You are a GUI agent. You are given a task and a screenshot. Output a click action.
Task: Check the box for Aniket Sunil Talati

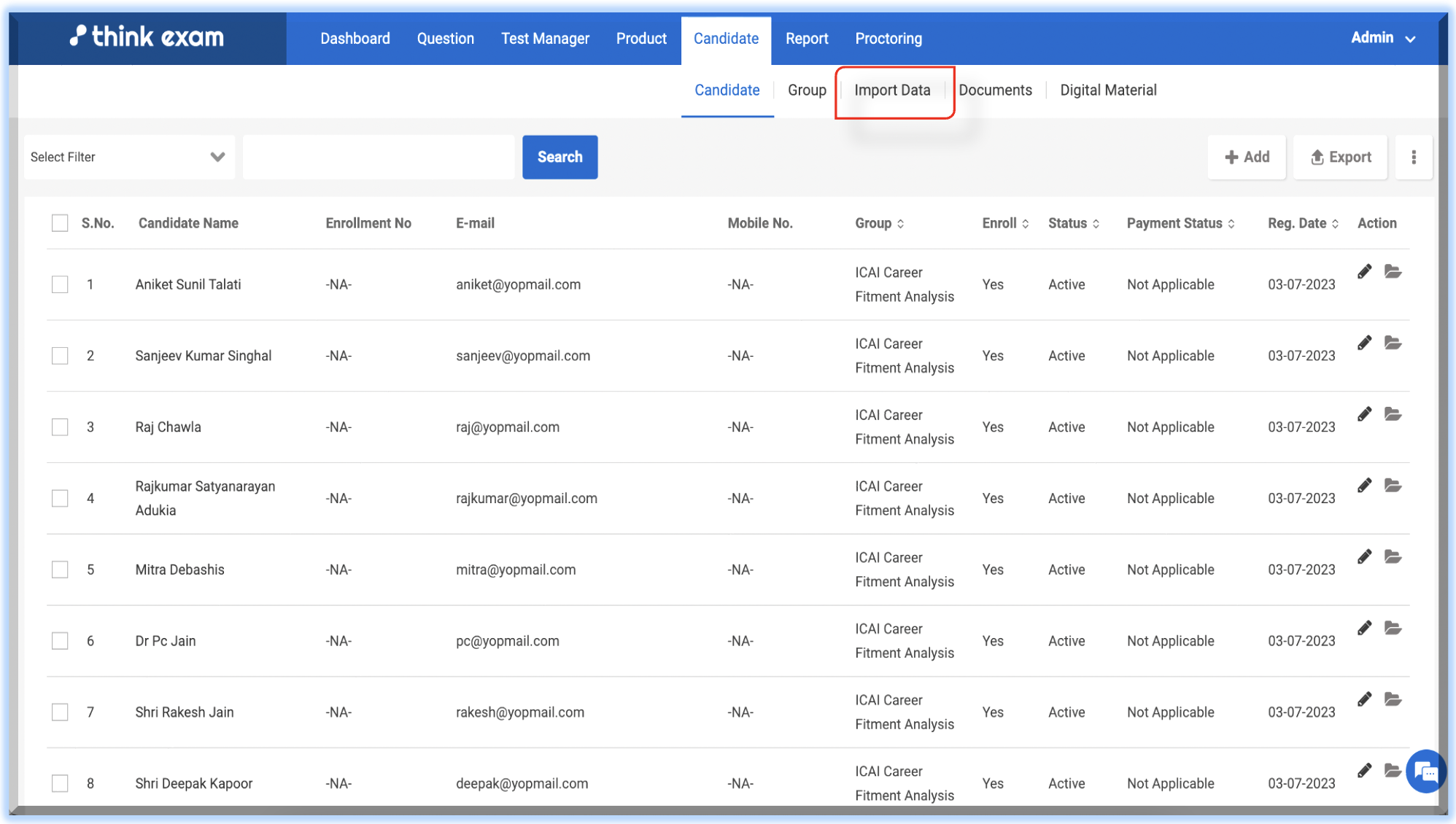60,284
